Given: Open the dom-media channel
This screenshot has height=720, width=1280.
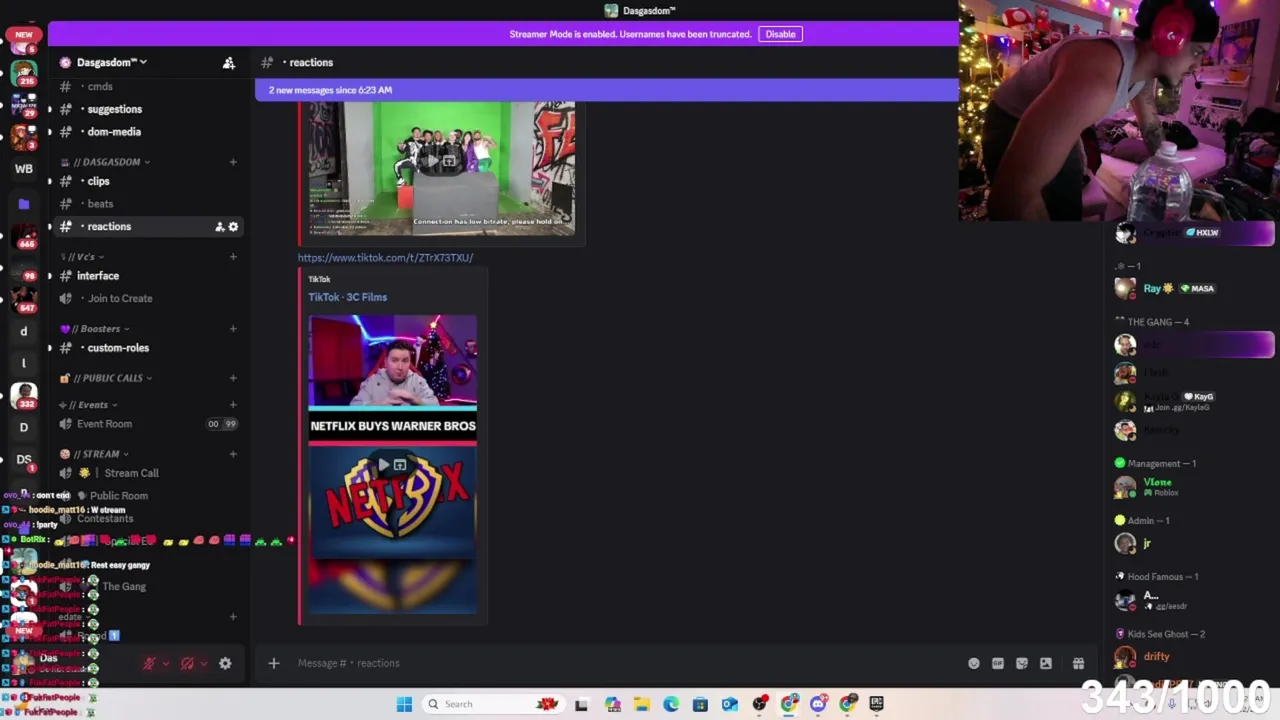Looking at the screenshot, I should pyautogui.click(x=148, y=132).
